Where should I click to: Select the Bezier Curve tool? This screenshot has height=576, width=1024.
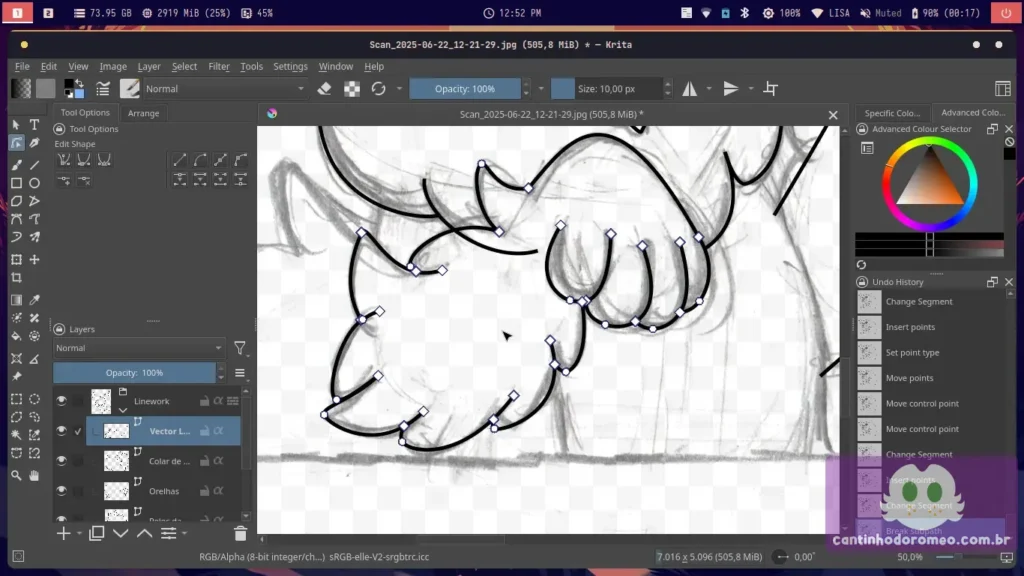[x=16, y=219]
